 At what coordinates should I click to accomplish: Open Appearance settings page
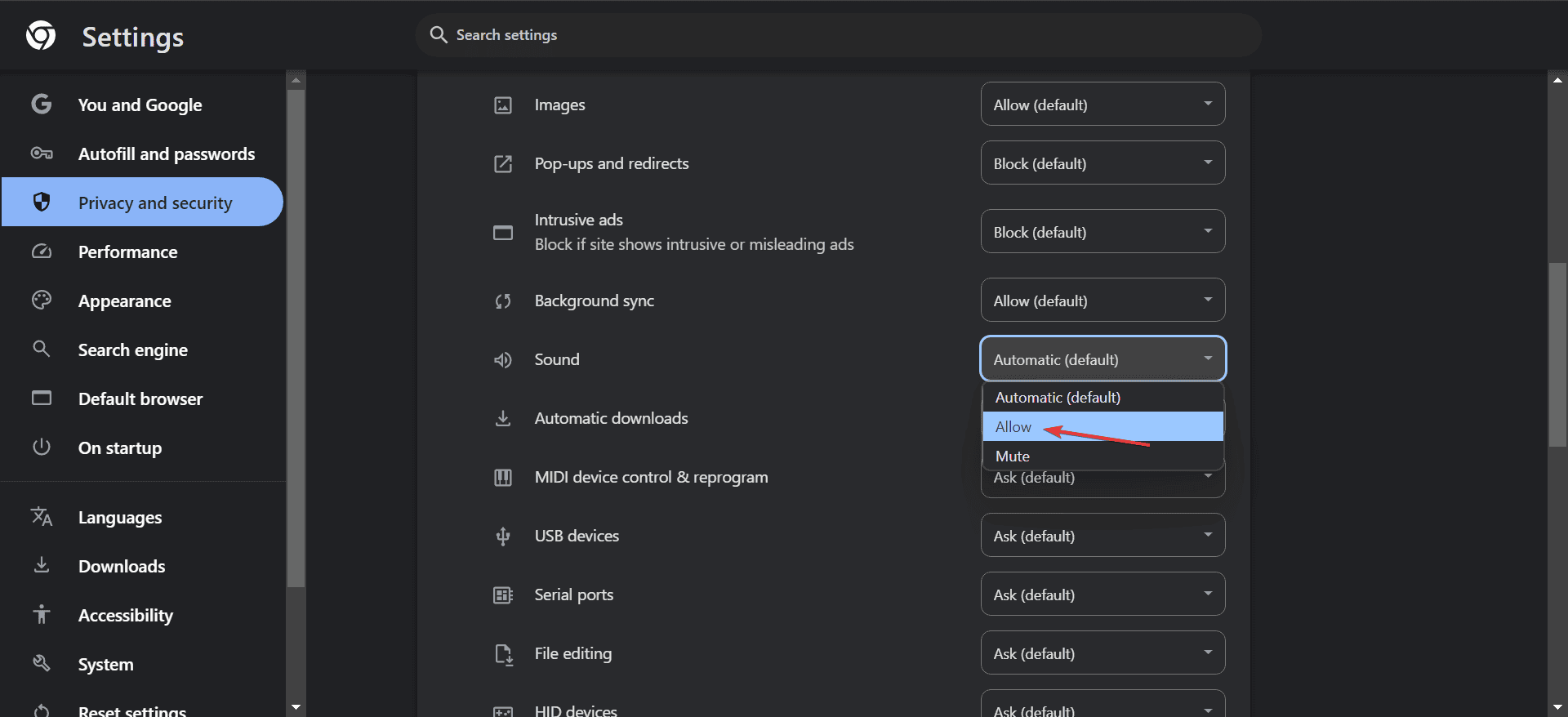[142, 301]
